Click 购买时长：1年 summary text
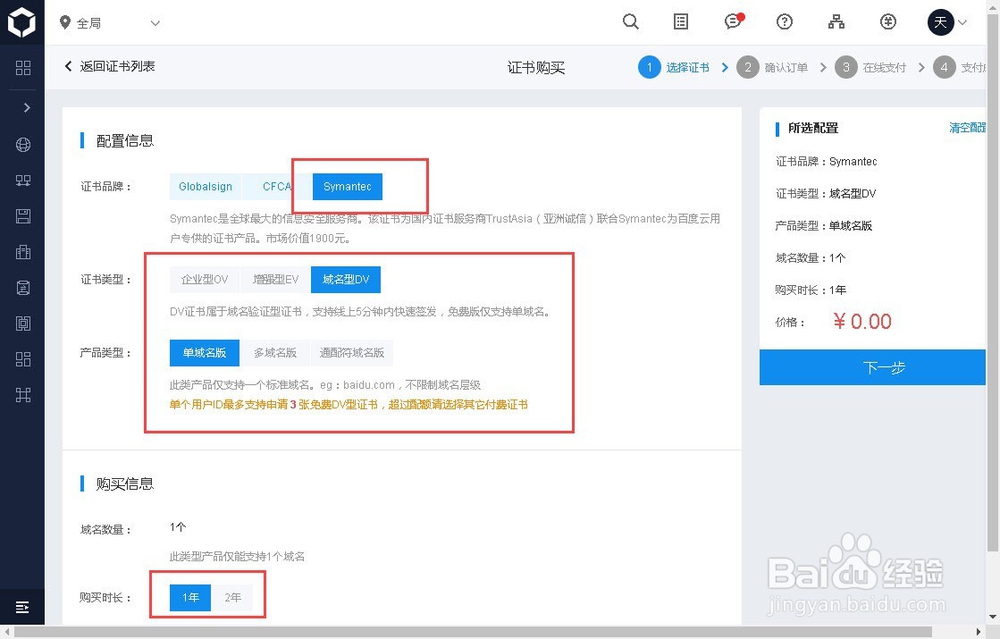 click(810, 290)
